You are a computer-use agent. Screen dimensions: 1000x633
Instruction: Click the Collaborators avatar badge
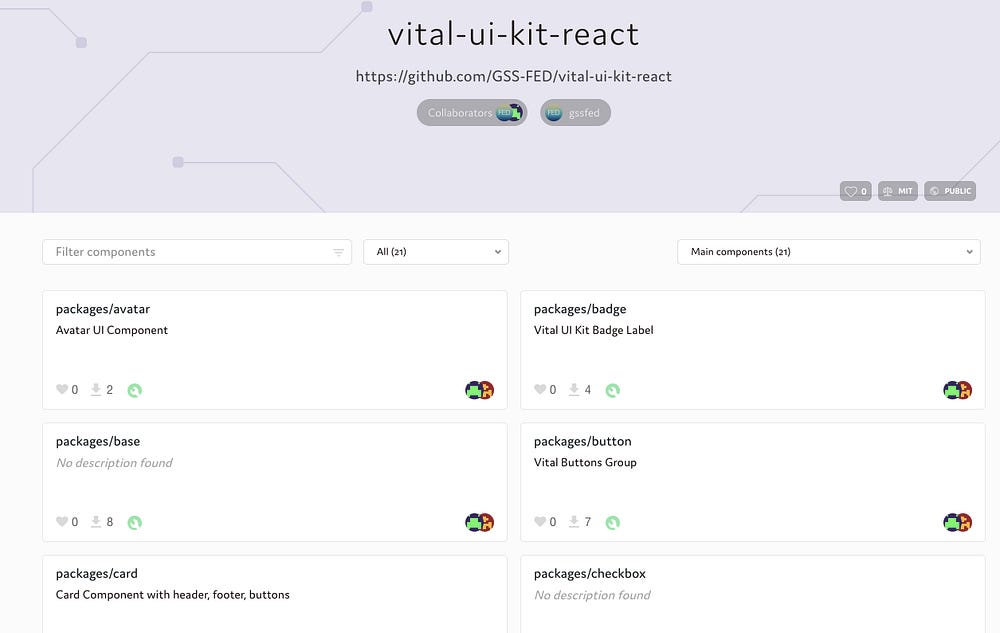[x=472, y=113]
